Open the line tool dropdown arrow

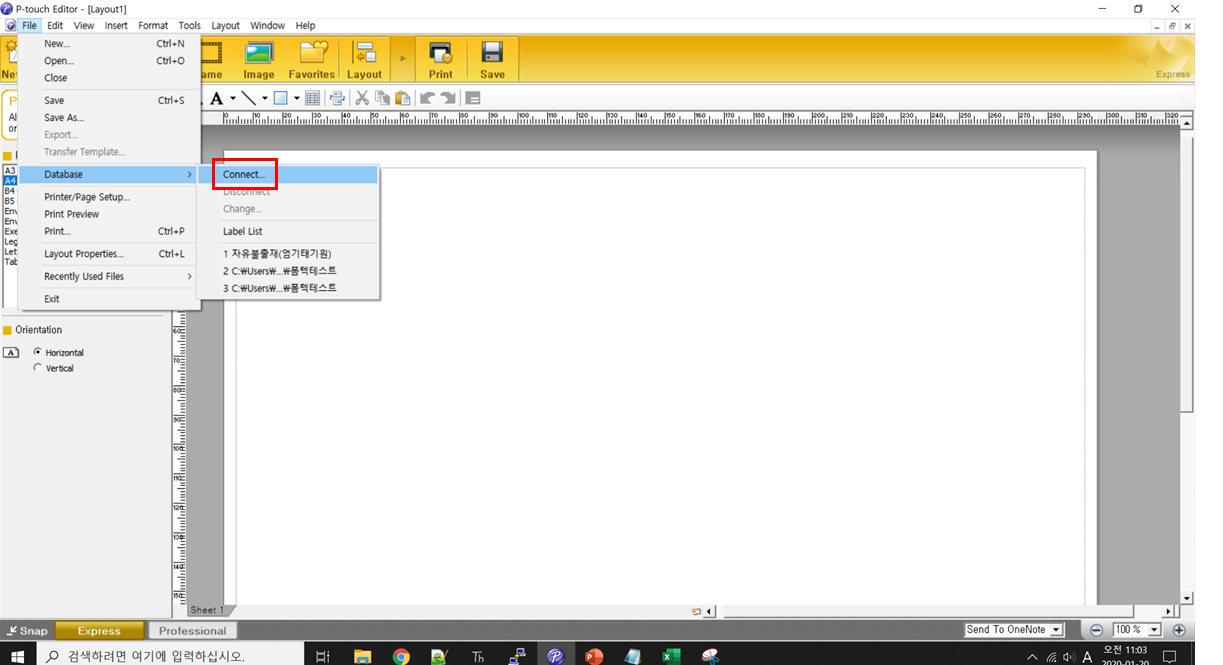pos(265,98)
